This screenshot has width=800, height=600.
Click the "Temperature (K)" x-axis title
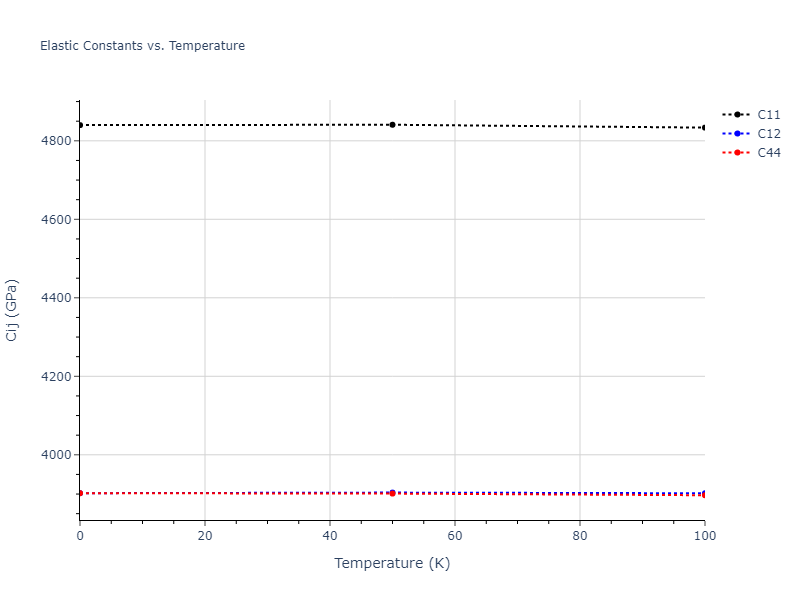(392, 563)
